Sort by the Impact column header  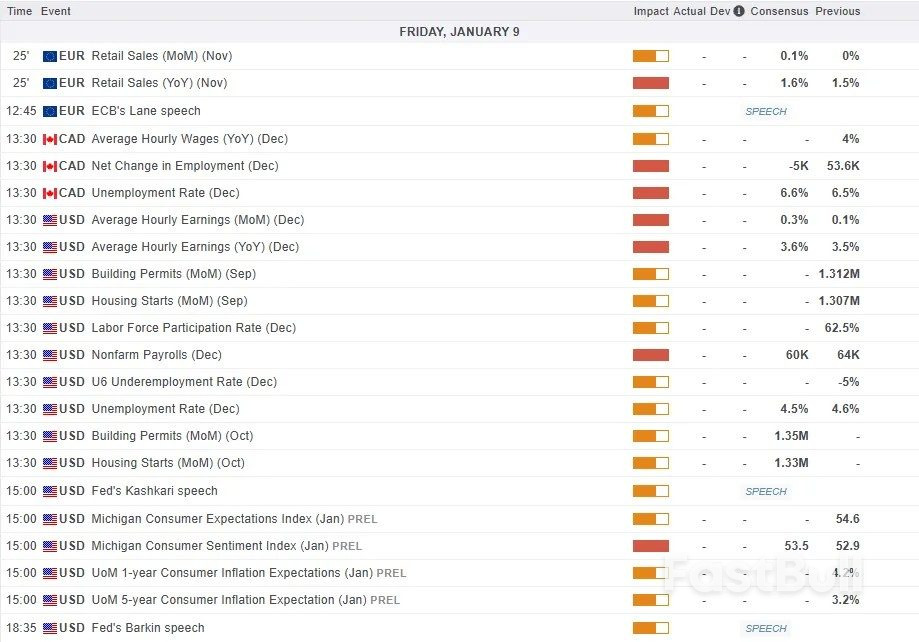tap(650, 11)
